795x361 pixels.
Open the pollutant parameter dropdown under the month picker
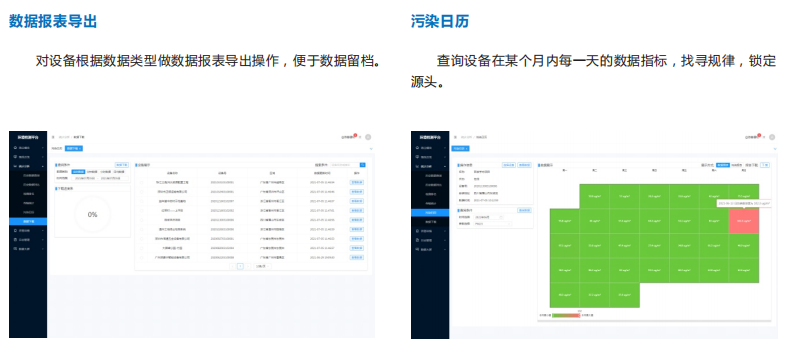(492, 223)
